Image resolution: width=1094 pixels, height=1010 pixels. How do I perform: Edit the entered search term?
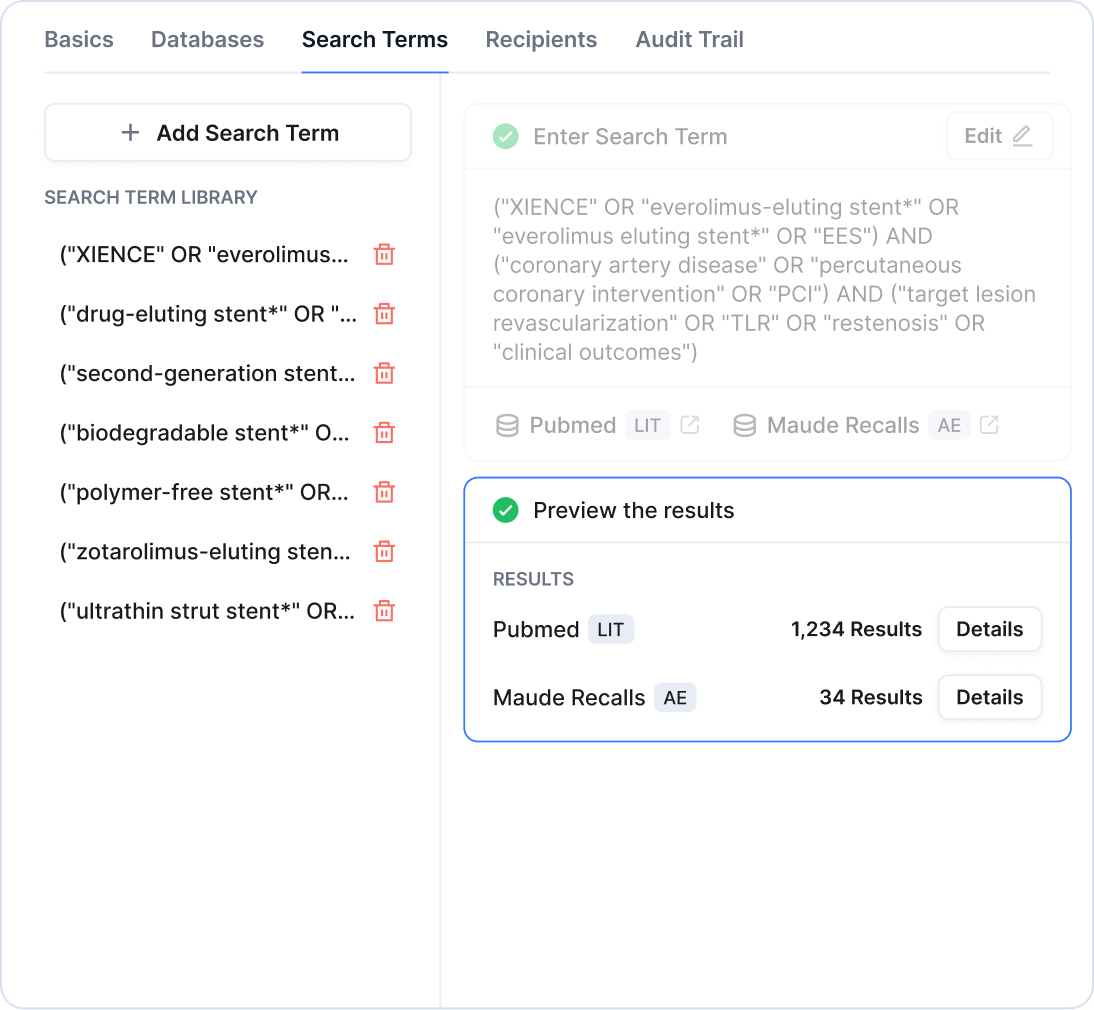[x=998, y=136]
